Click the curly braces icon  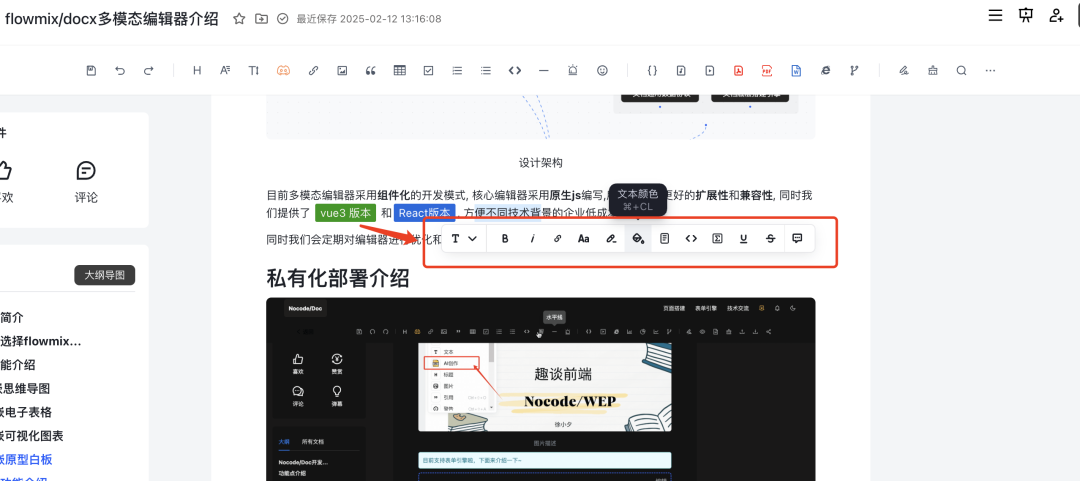click(x=652, y=70)
